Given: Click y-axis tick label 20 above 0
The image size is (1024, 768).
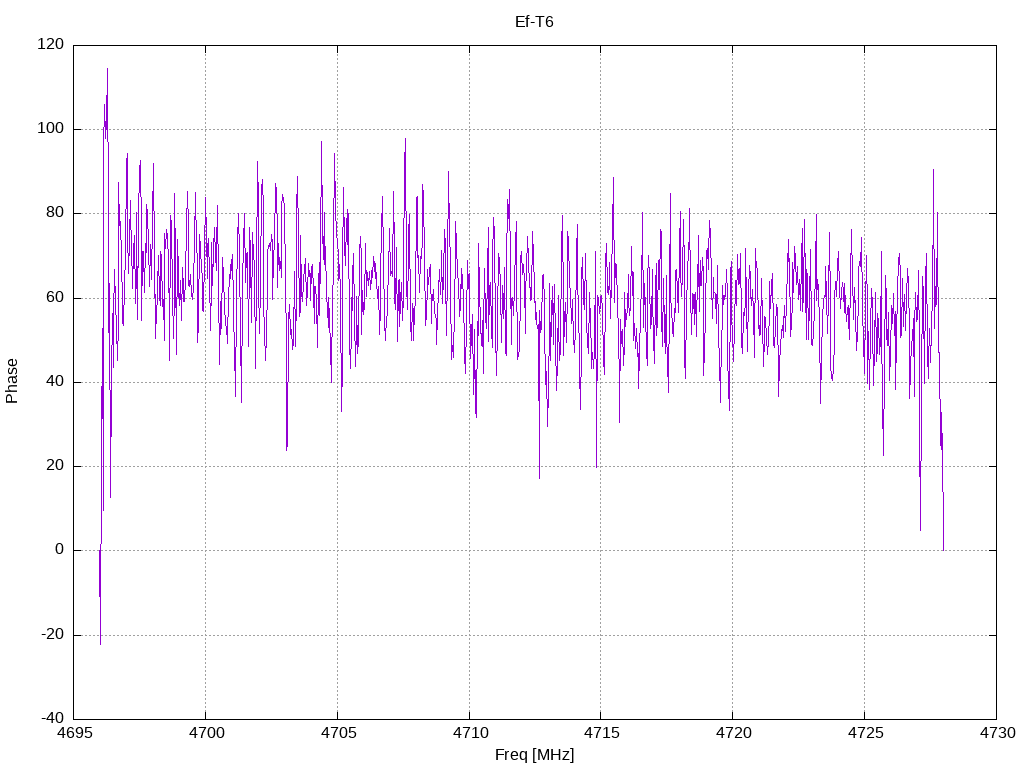Looking at the screenshot, I should (55, 466).
